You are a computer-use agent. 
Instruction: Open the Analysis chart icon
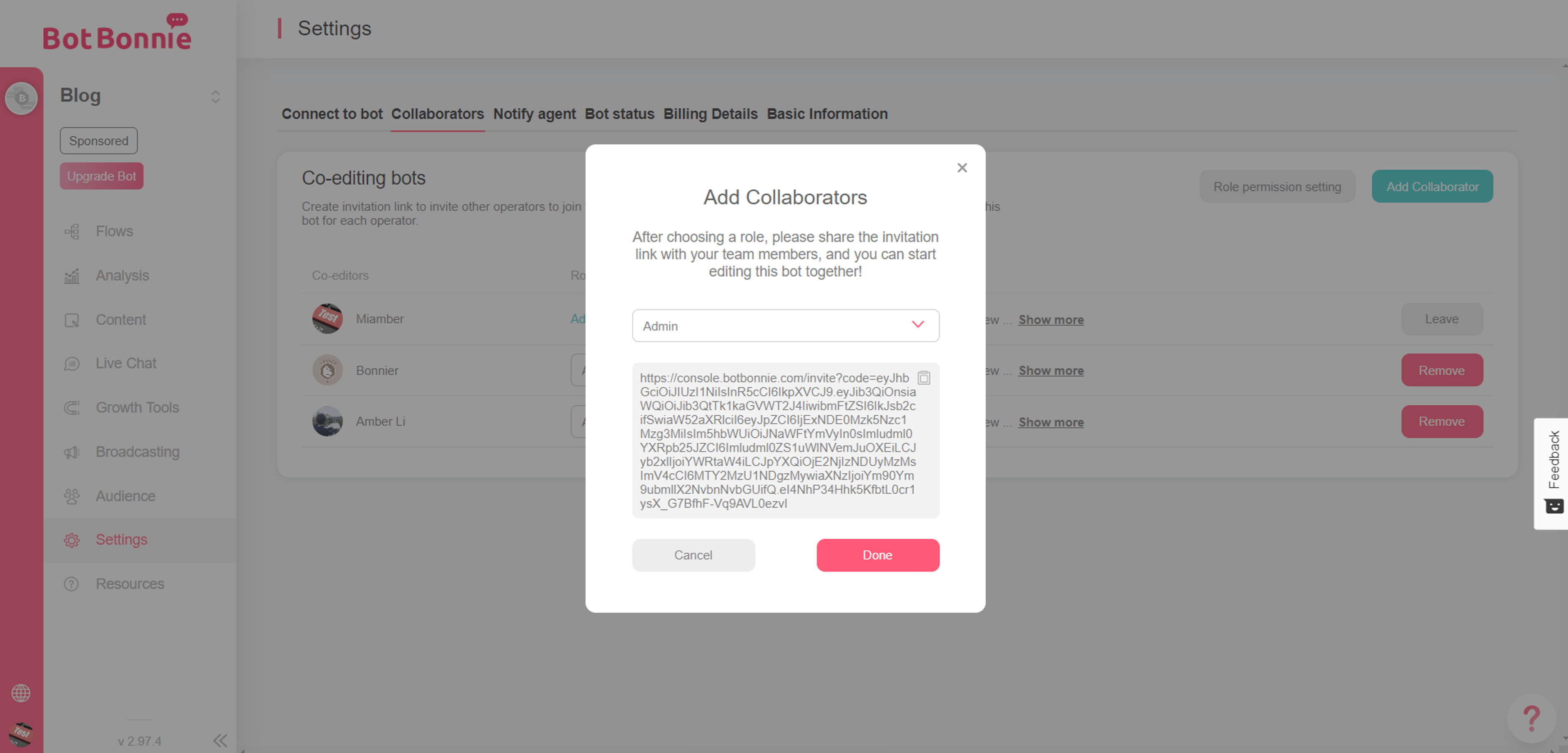click(72, 276)
